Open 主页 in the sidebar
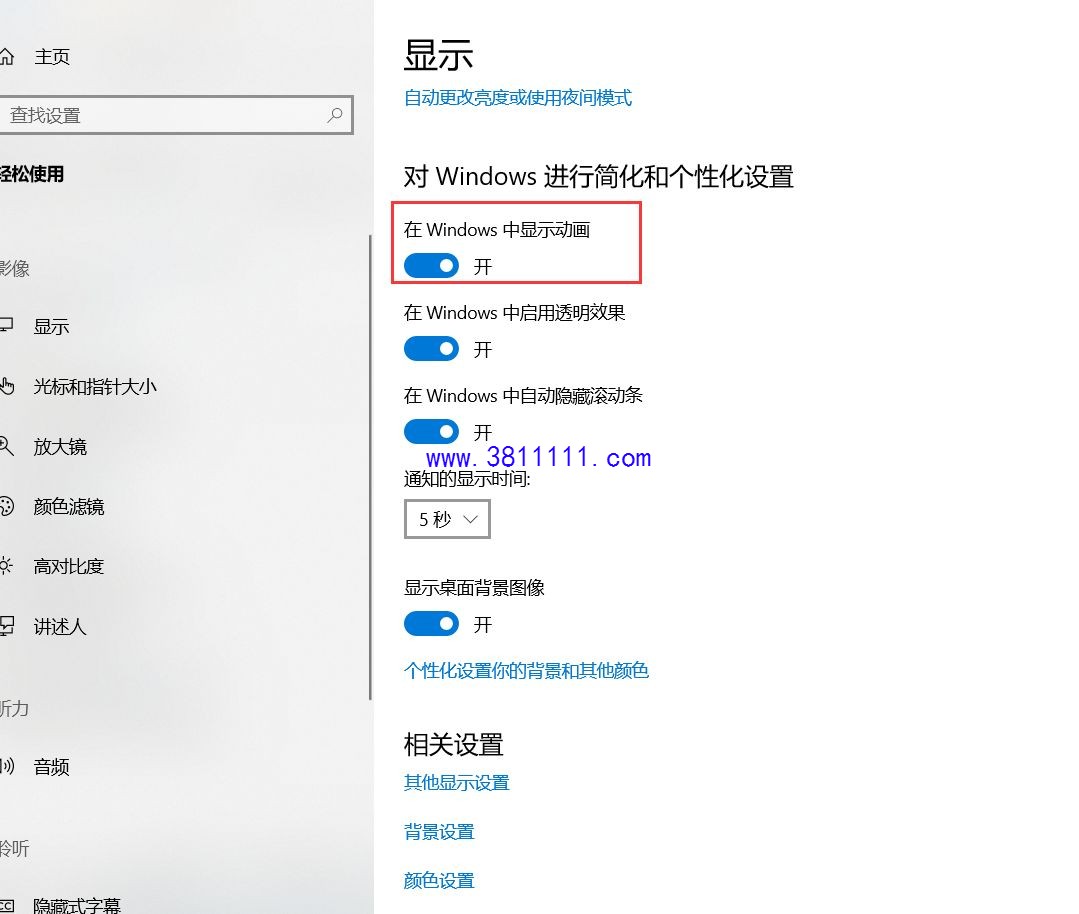 pos(52,56)
